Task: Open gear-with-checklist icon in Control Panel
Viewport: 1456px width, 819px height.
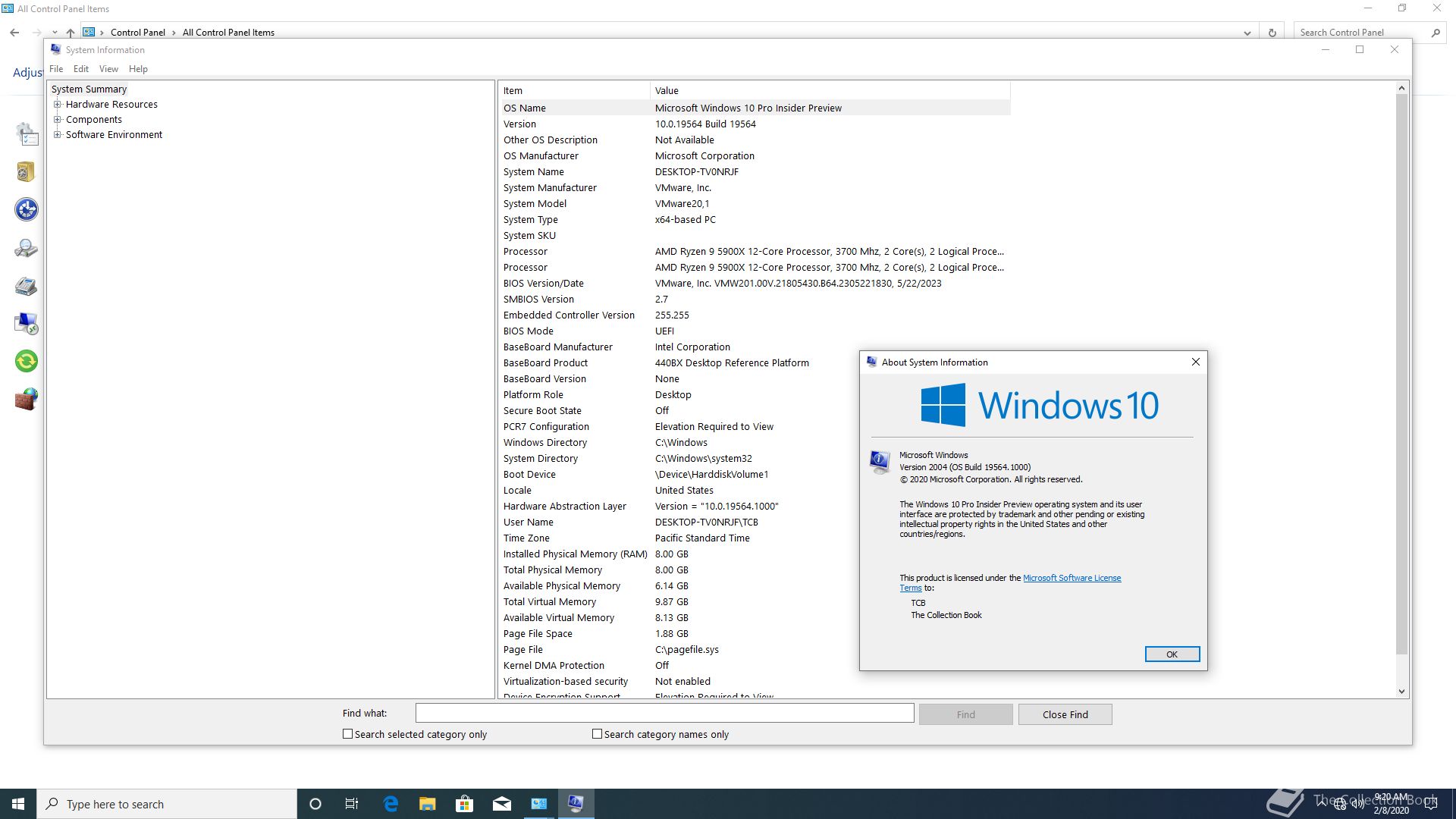Action: click(x=27, y=134)
